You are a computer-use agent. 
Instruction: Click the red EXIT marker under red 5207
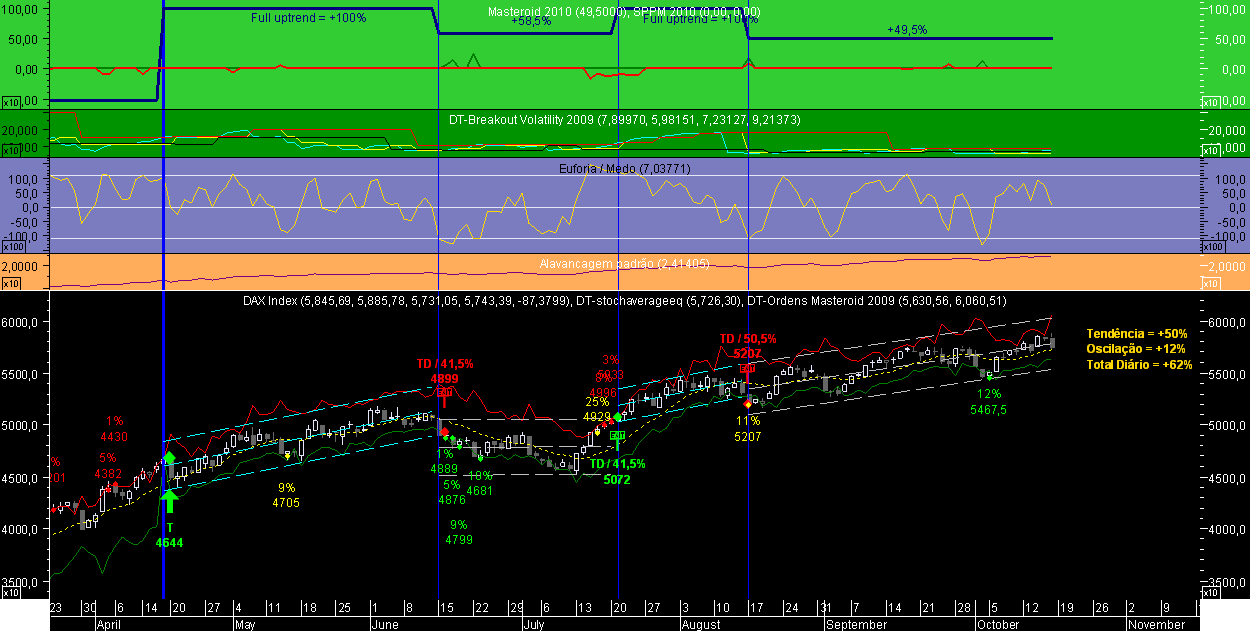point(746,369)
